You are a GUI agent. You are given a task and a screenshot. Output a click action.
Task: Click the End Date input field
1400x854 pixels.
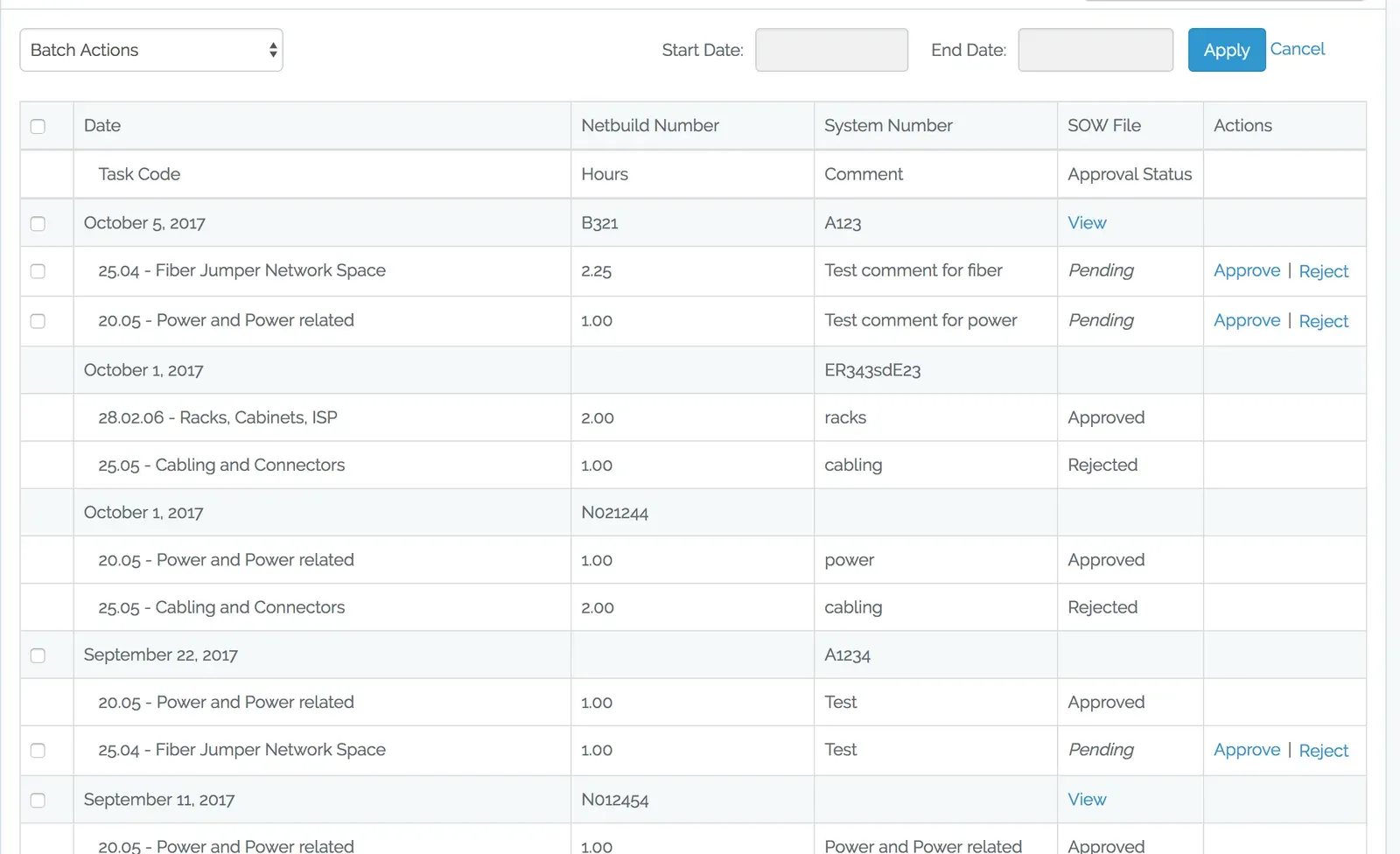click(1095, 50)
